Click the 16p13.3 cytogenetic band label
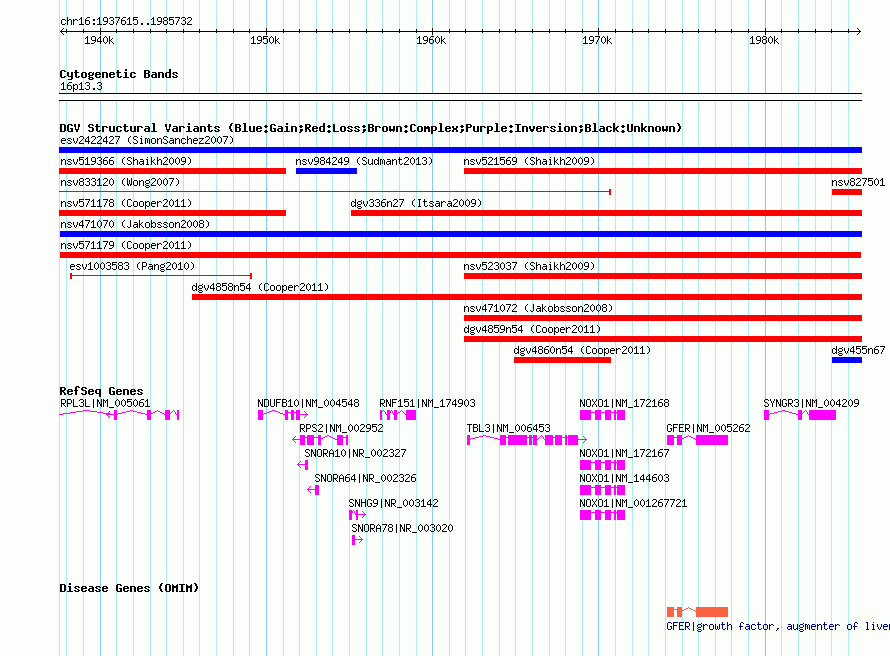 click(81, 87)
